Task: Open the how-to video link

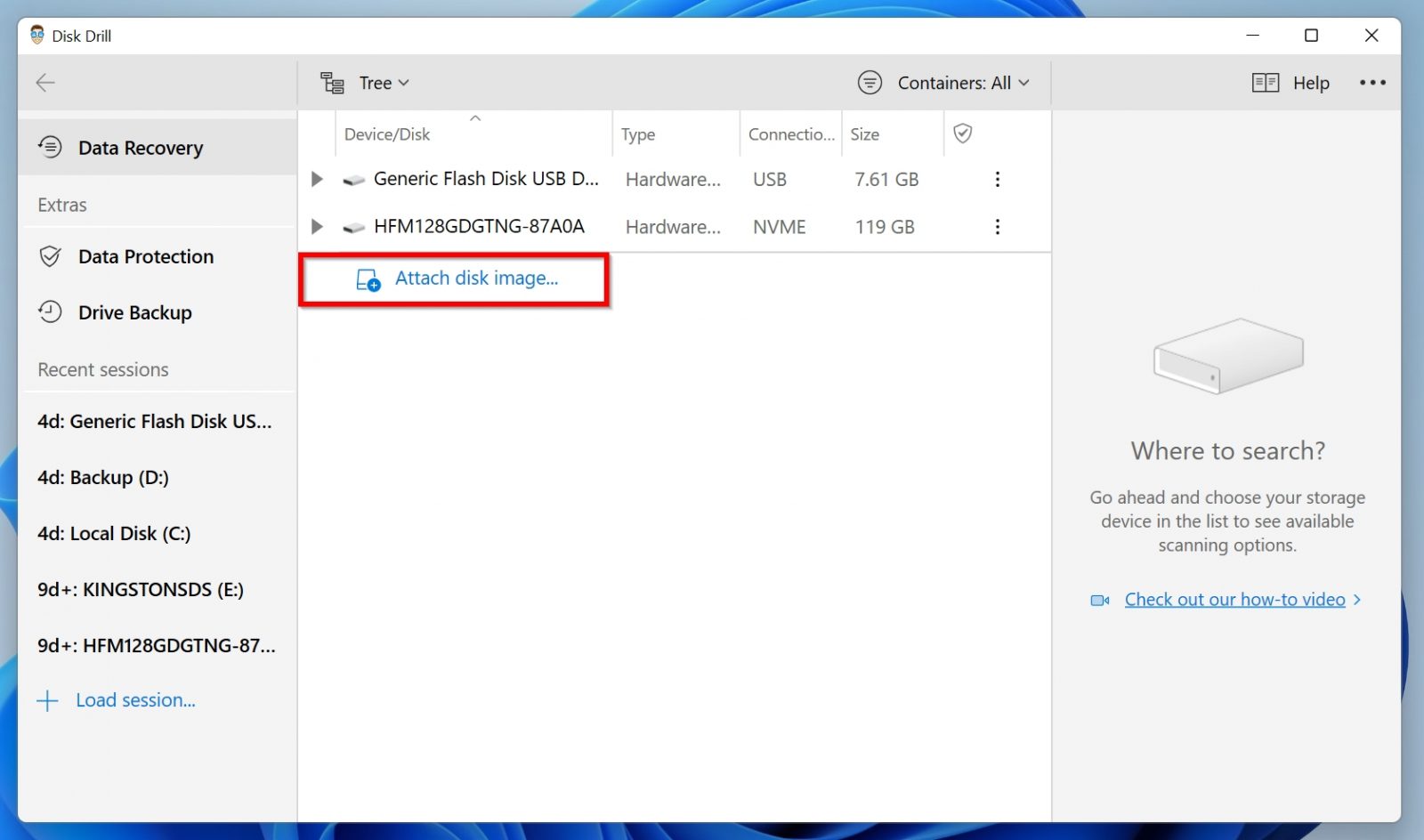Action: coord(1235,599)
